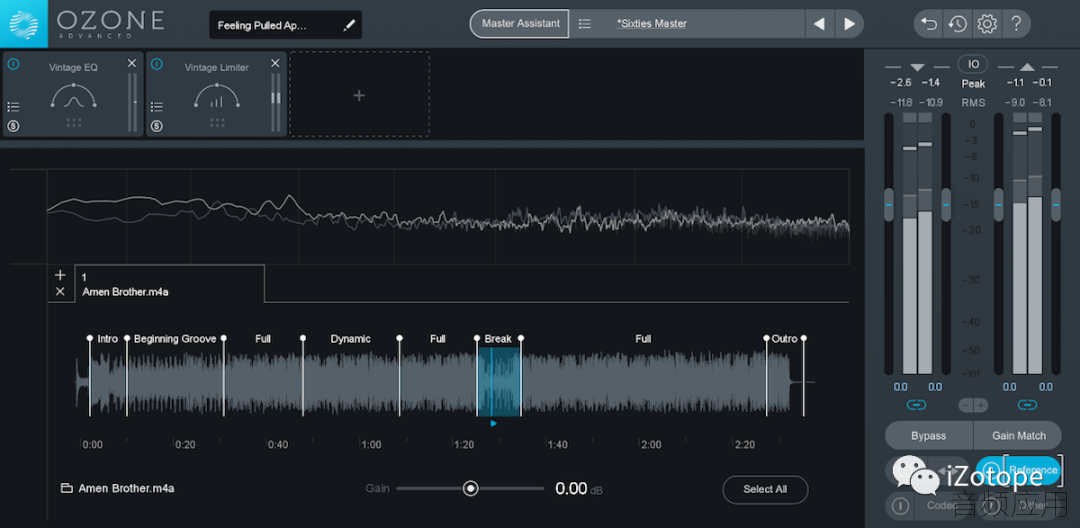1080x528 pixels.
Task: Open help with the question mark icon
Action: 1016,24
